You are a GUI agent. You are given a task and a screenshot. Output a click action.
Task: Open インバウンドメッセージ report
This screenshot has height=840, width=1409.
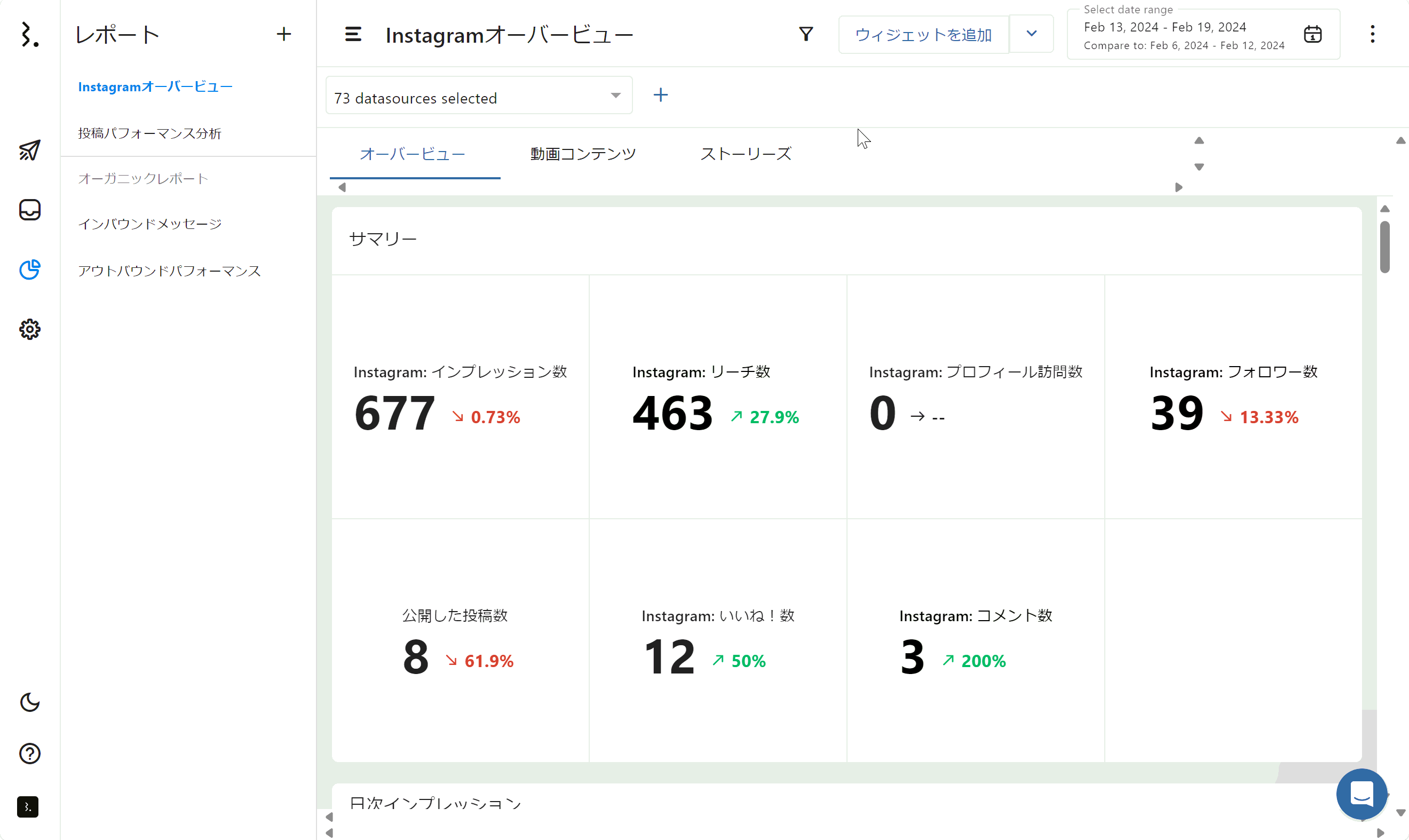[x=149, y=224]
